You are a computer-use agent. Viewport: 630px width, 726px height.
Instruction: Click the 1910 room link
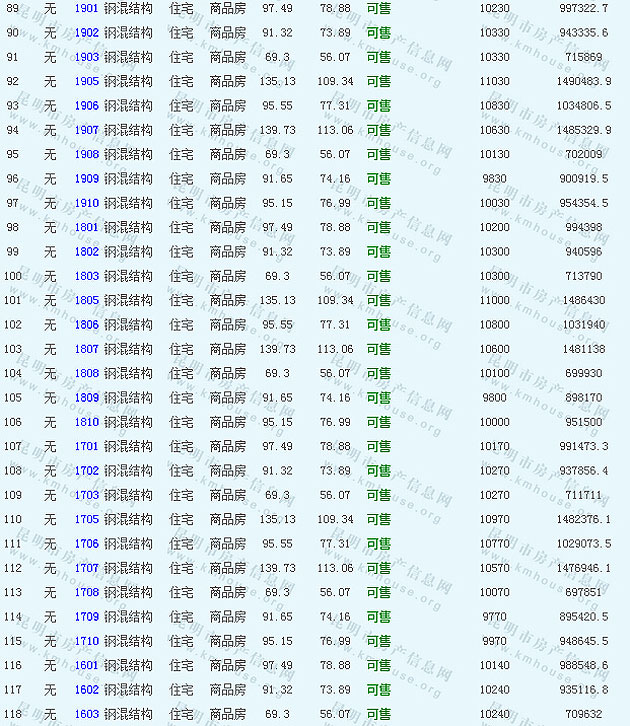pyautogui.click(x=87, y=203)
